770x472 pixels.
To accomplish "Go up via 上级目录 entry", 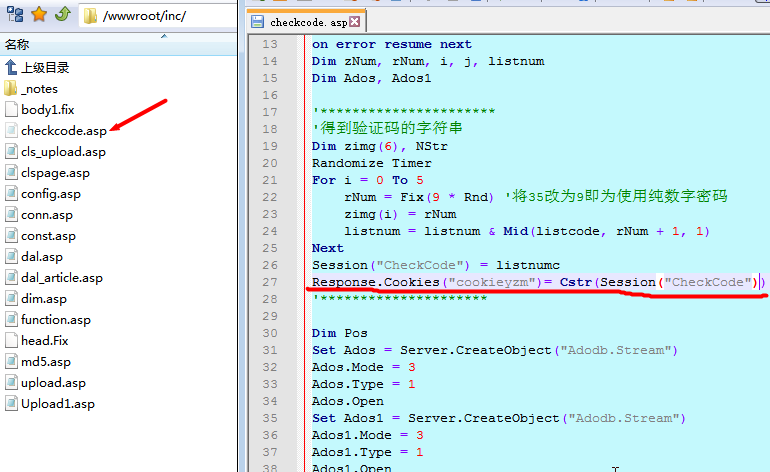I will point(45,68).
